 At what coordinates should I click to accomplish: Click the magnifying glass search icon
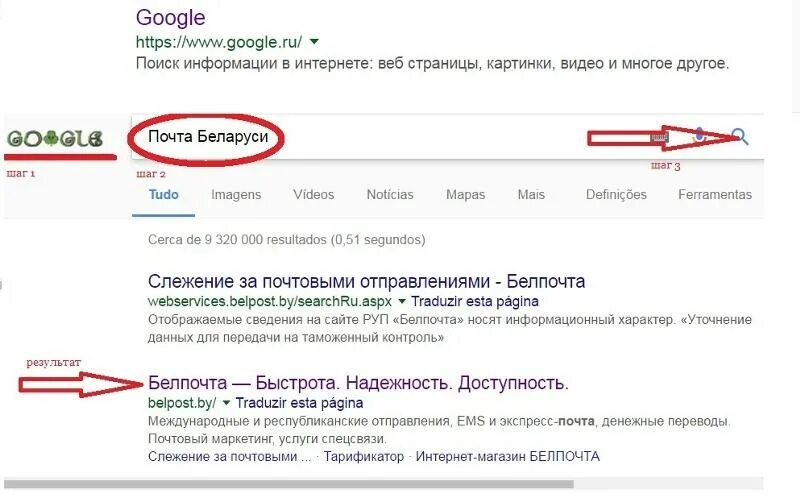(x=740, y=136)
